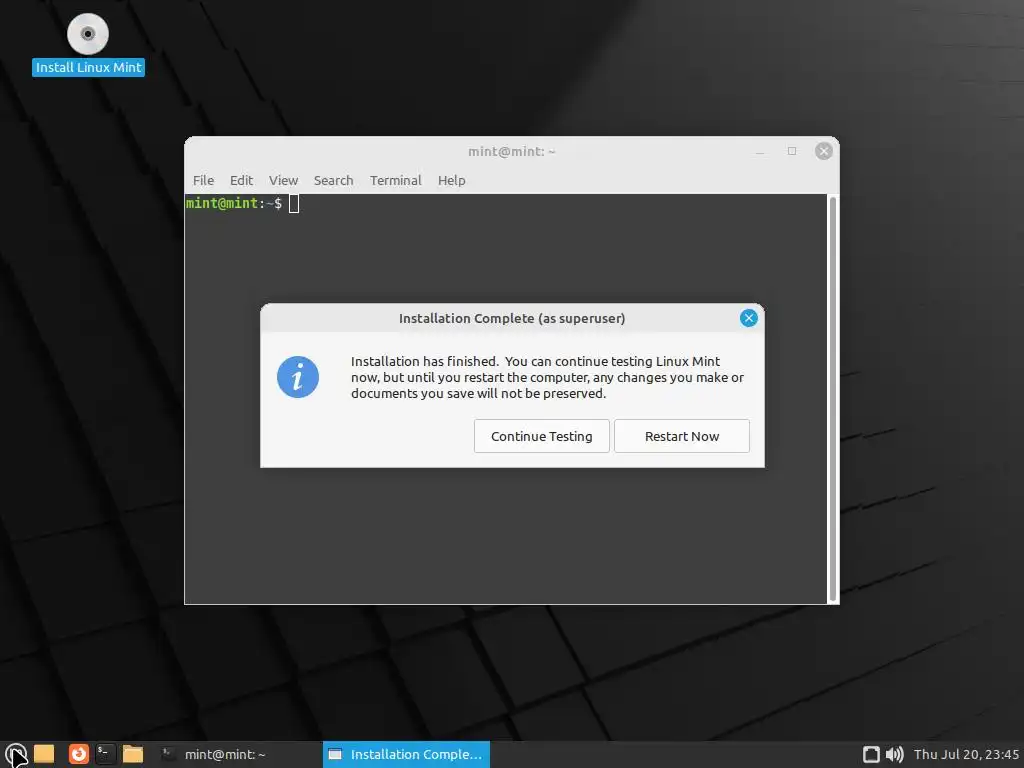This screenshot has height=768, width=1024.
Task: Open the terminal View menu
Action: 283,180
